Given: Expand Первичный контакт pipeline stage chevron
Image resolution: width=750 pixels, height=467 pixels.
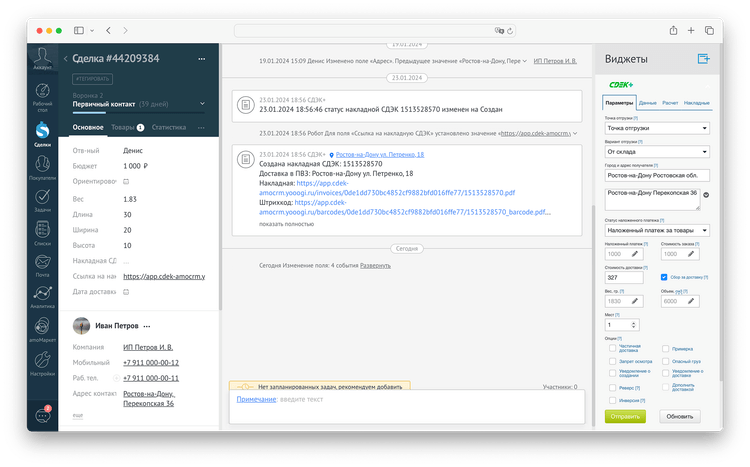Looking at the screenshot, I should coord(202,104).
